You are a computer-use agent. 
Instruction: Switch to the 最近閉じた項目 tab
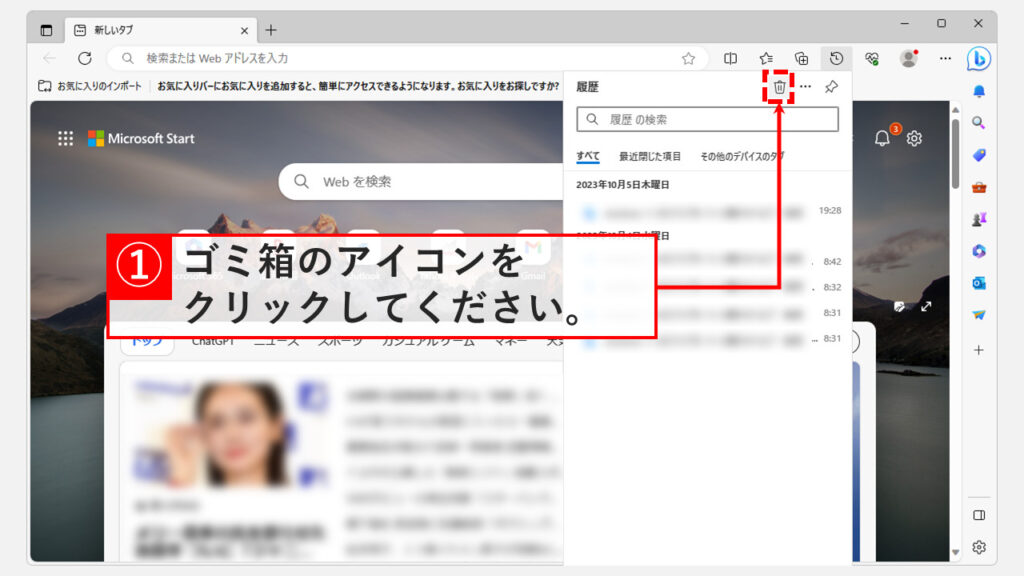(650, 156)
